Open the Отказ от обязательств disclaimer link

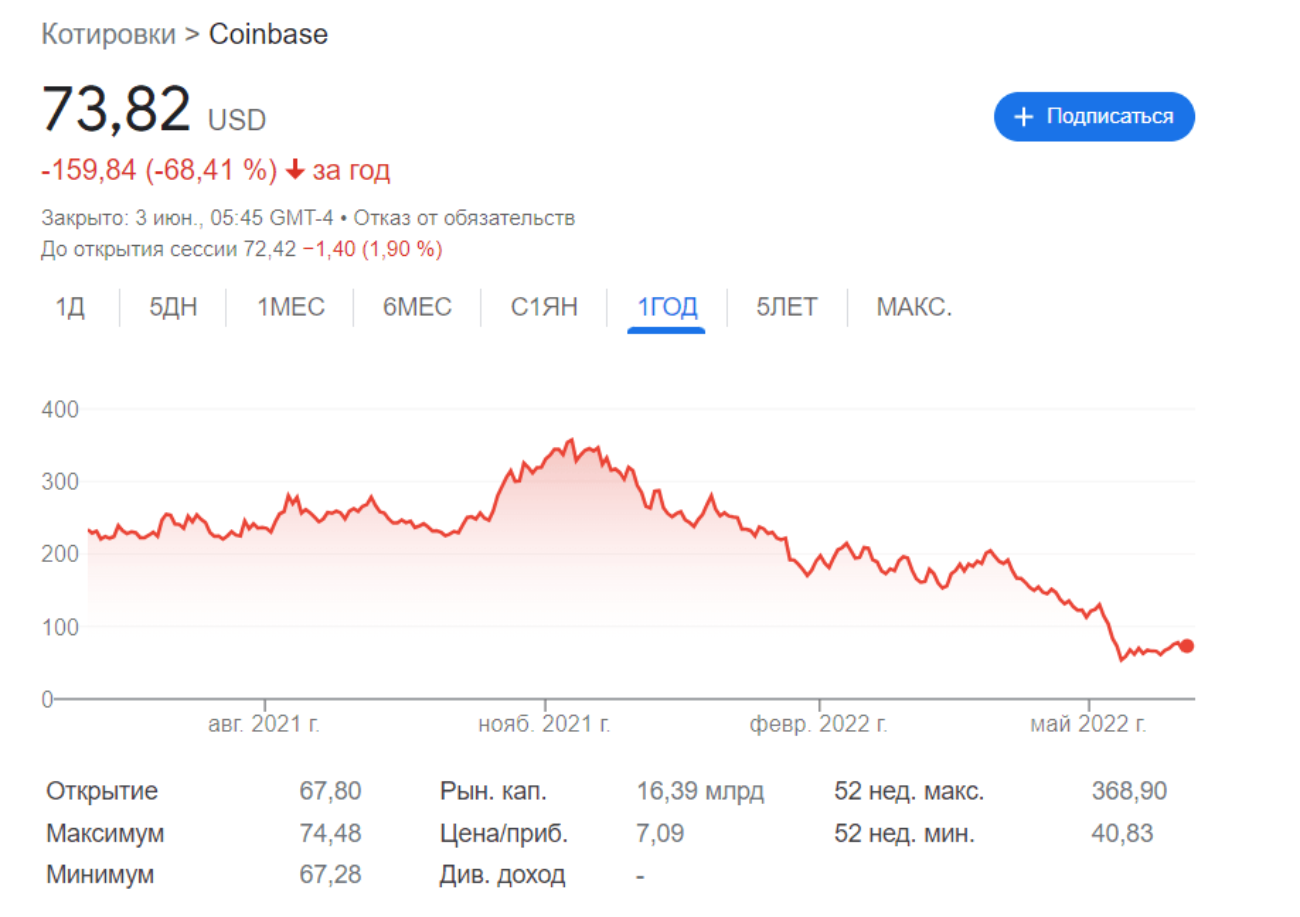[x=468, y=217]
